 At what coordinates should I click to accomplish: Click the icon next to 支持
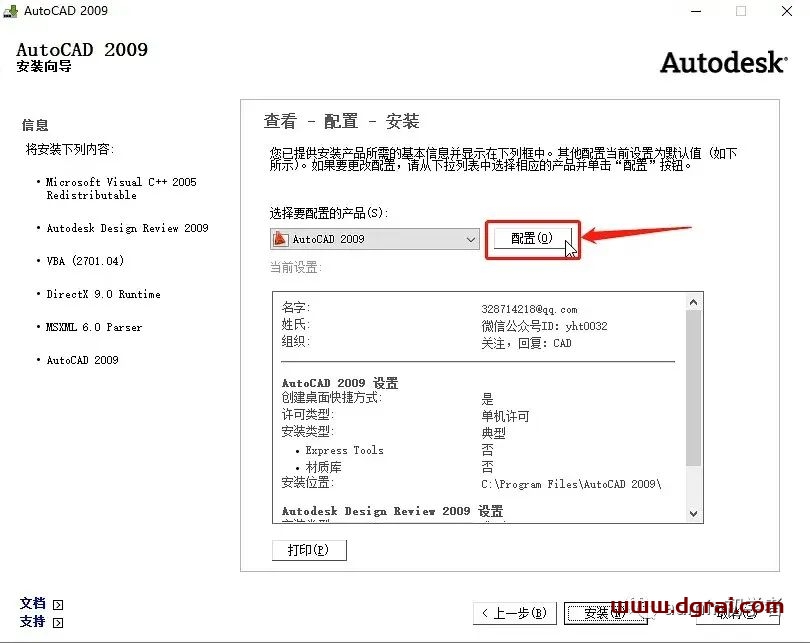coord(58,622)
